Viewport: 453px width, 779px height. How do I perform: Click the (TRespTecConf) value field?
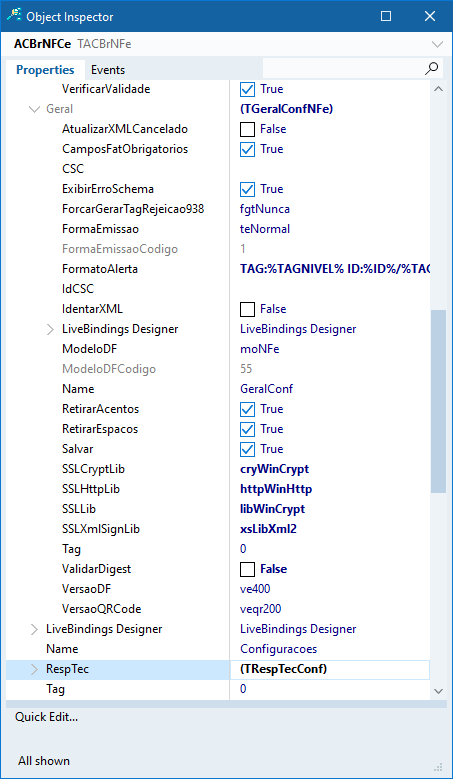click(x=330, y=670)
